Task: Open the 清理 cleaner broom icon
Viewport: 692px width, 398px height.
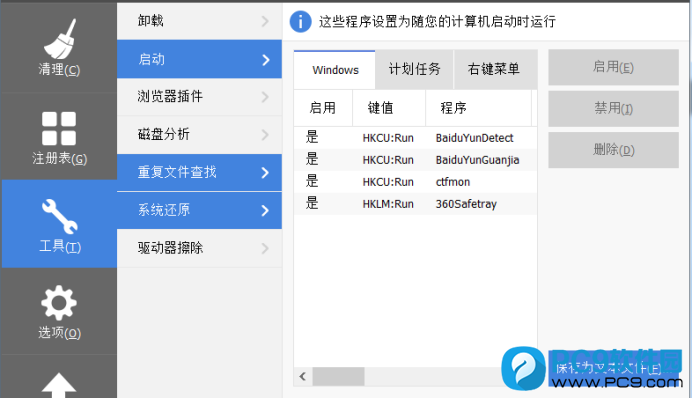Action: (x=59, y=39)
